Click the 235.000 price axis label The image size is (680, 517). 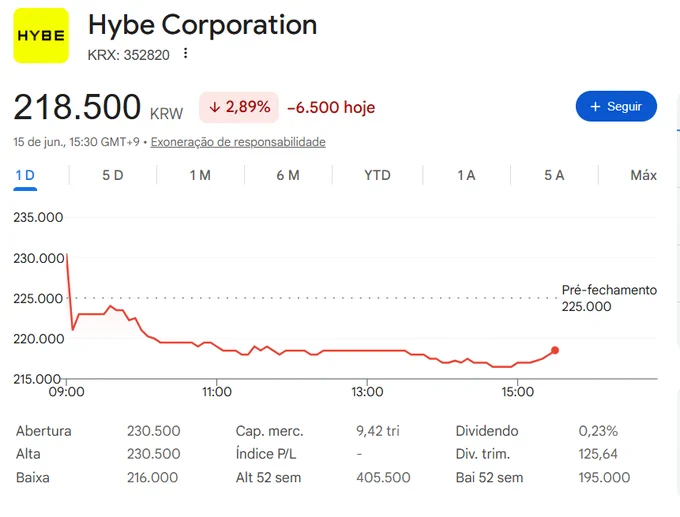tap(38, 217)
